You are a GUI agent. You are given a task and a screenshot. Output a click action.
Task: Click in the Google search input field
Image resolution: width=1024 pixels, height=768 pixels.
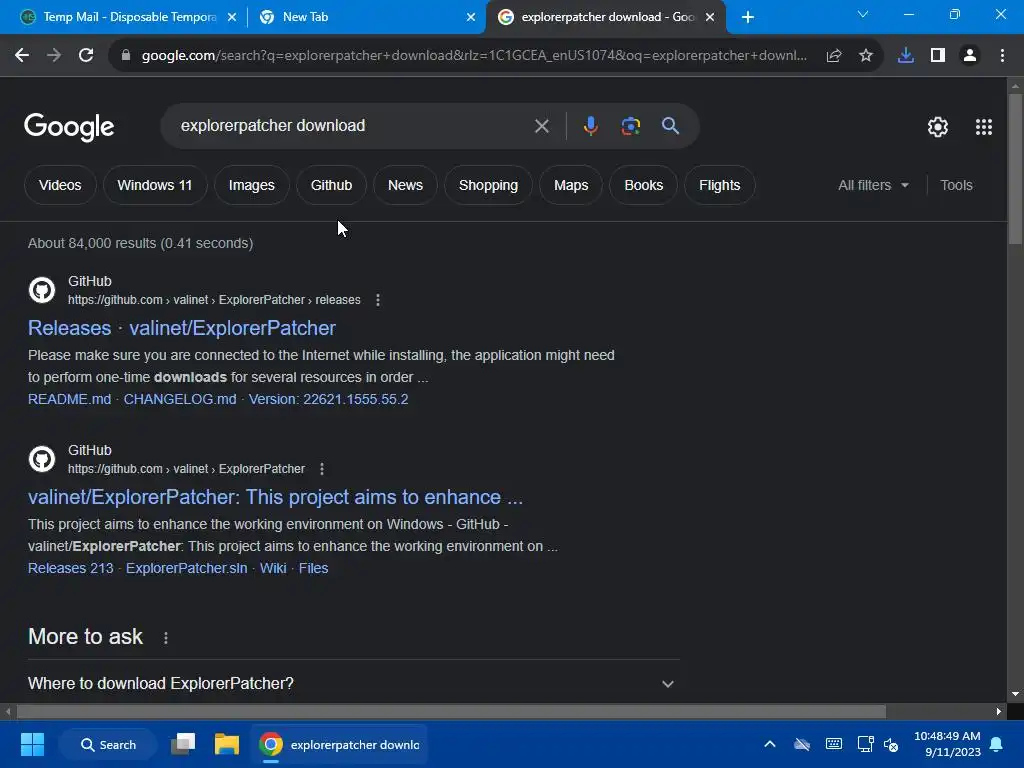click(353, 126)
